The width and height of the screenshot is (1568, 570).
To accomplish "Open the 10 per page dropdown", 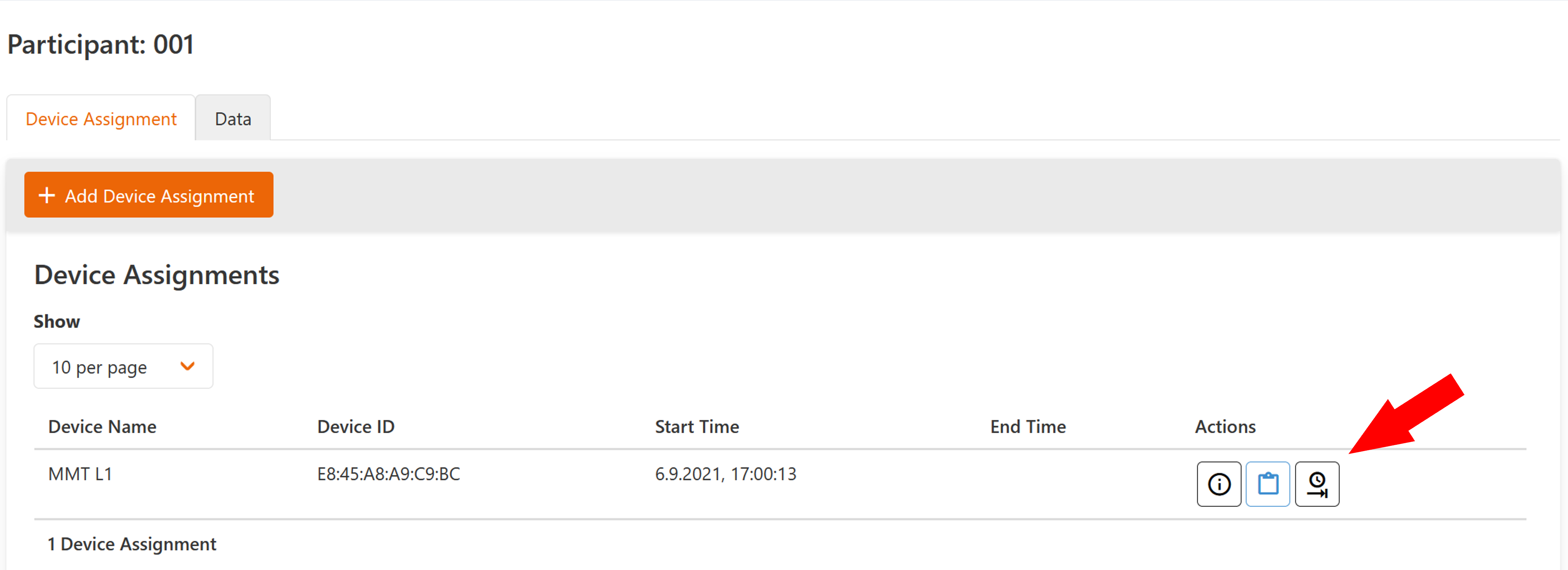I will [123, 366].
